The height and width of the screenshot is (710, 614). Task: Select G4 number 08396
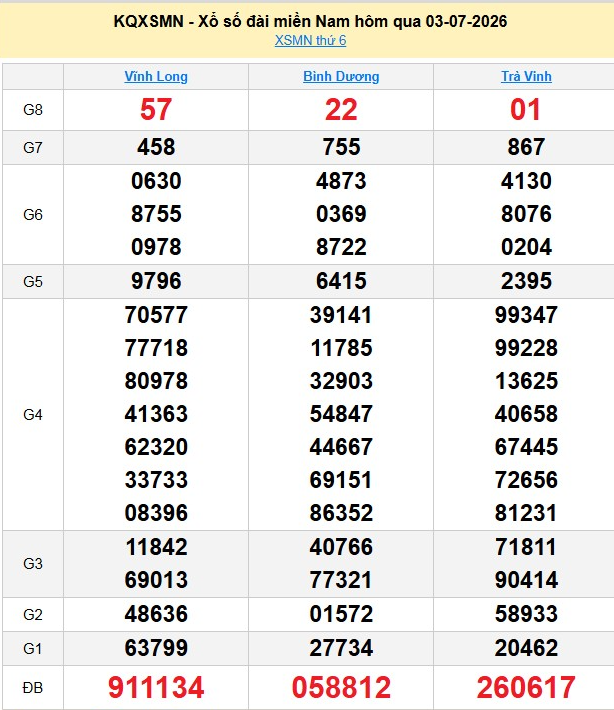tap(156, 513)
